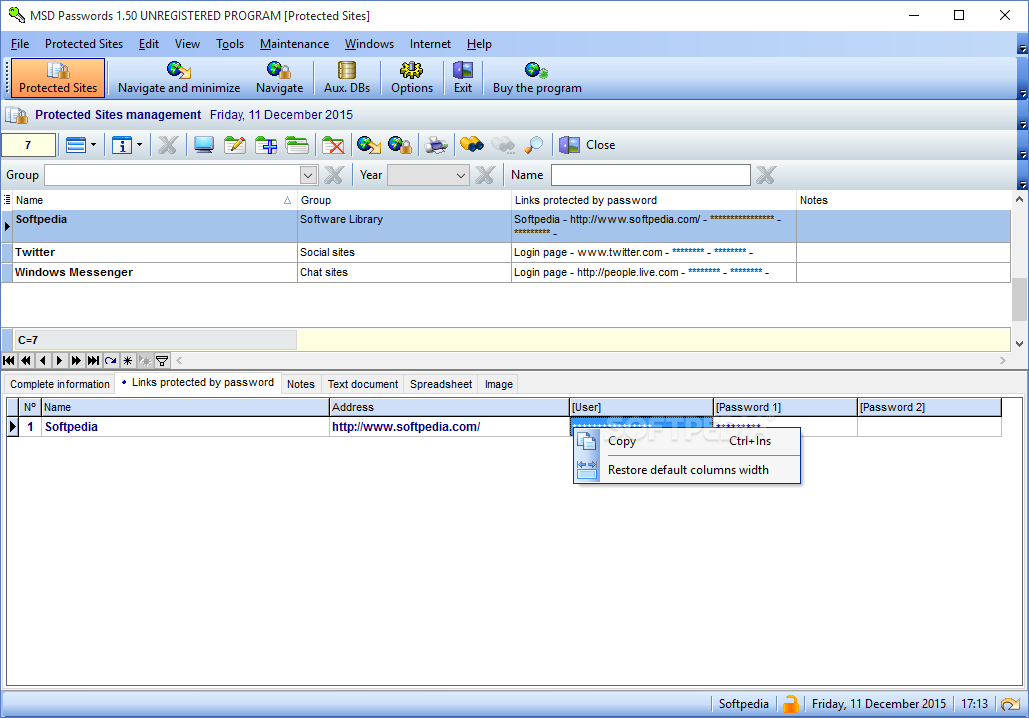1029x718 pixels.
Task: Click add new record plus folder icon
Action: pos(266,145)
